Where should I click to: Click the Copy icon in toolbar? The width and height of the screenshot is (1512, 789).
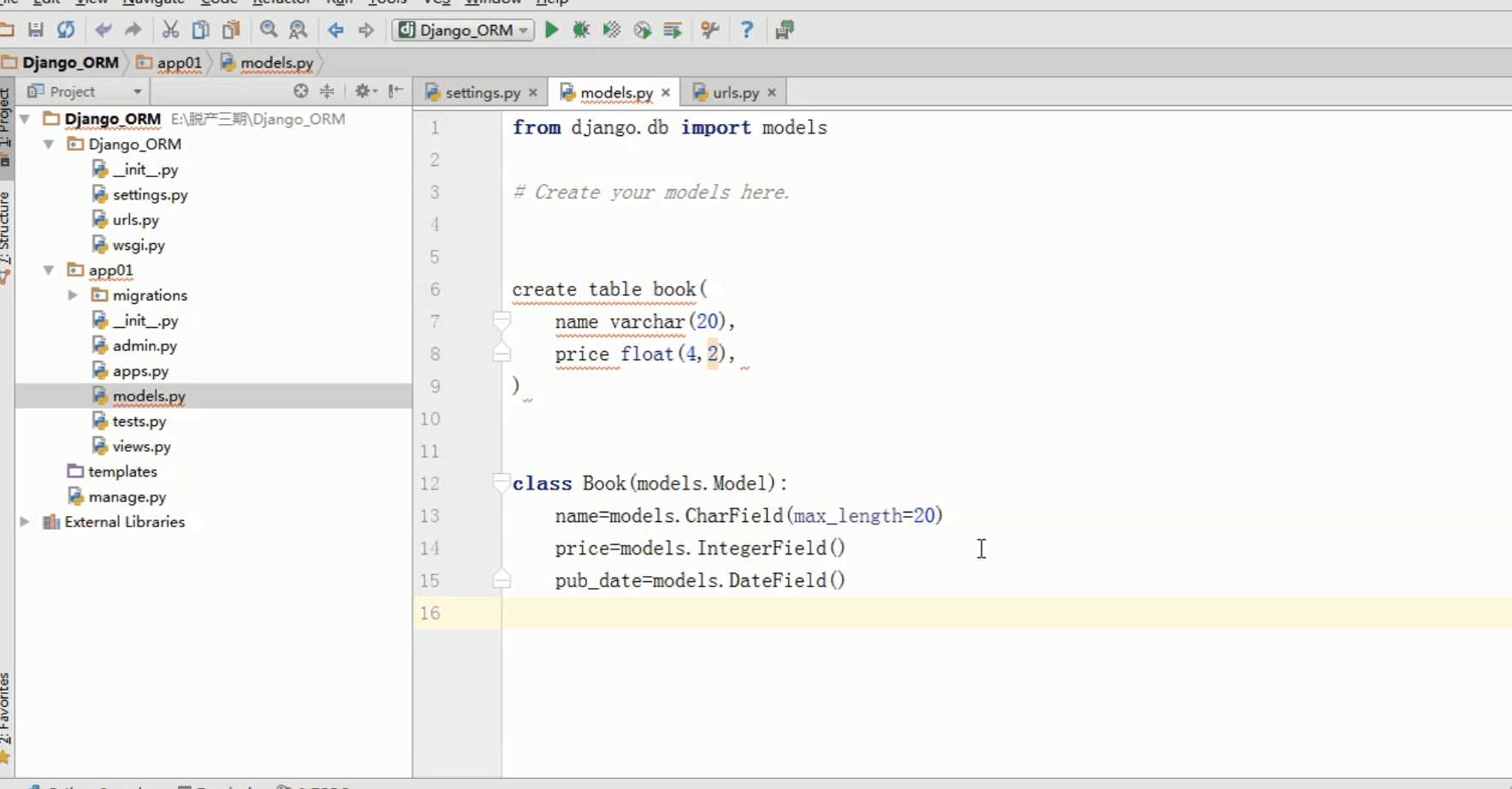[x=200, y=30]
